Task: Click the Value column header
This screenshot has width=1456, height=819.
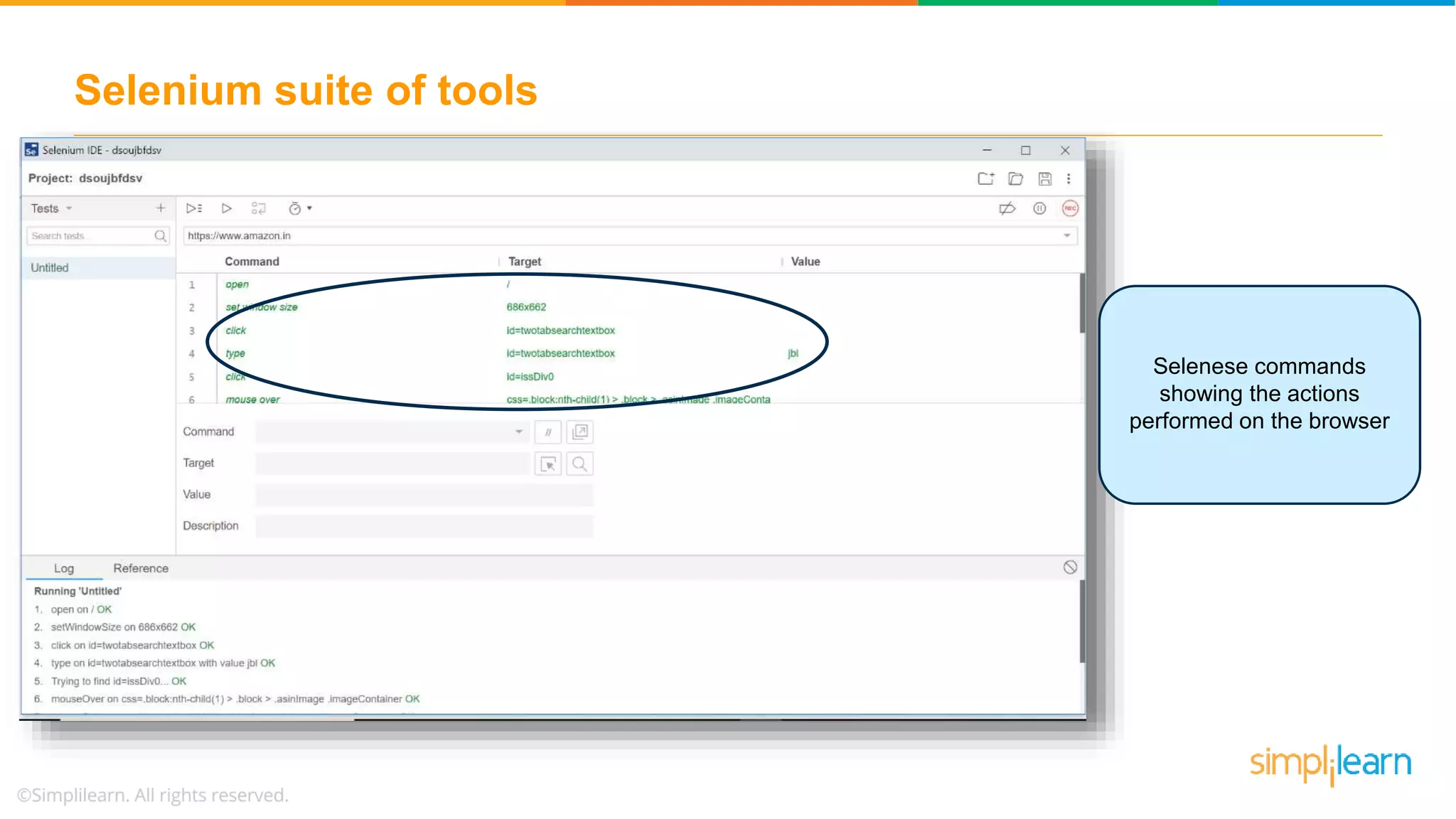Action: (x=805, y=262)
